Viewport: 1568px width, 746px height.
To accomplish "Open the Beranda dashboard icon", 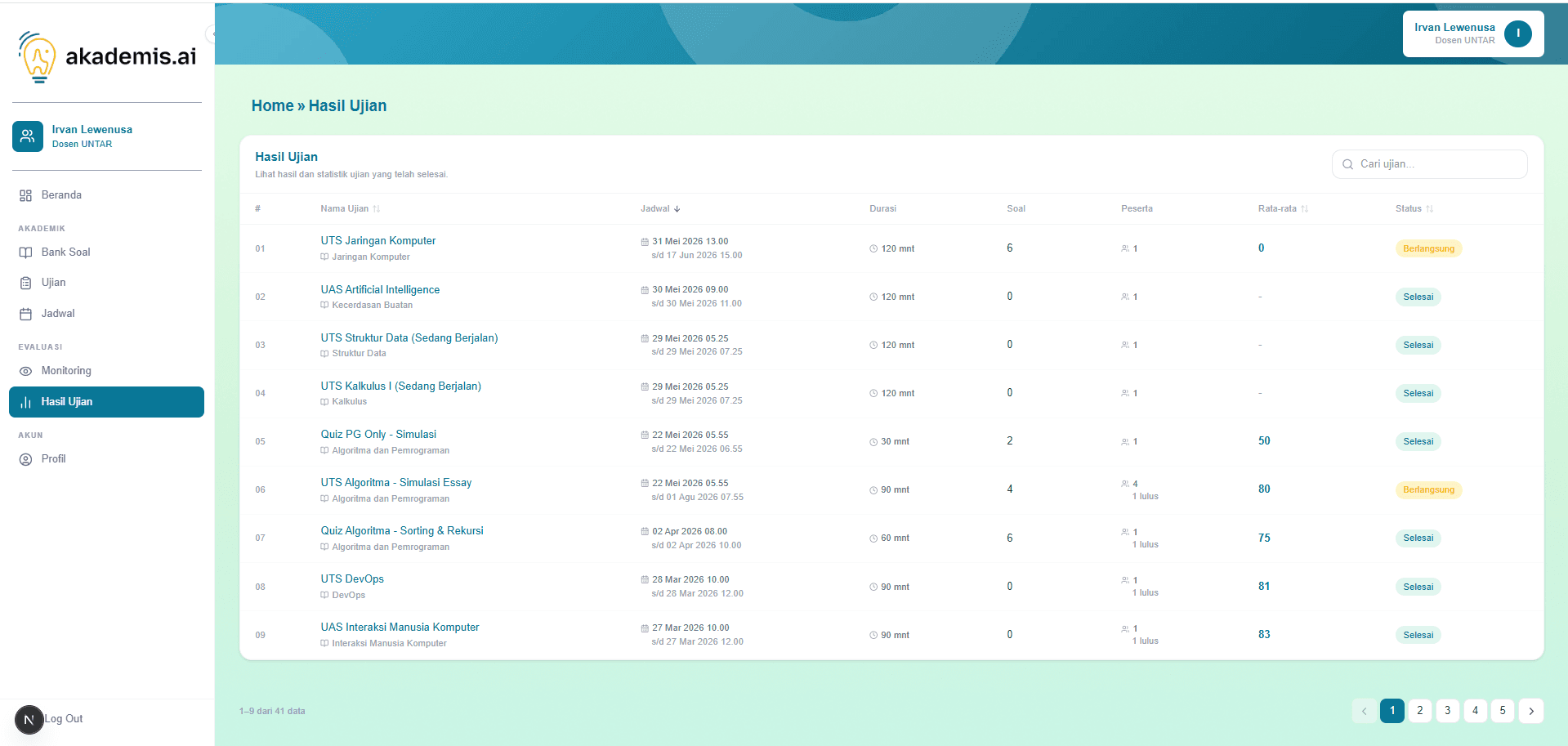I will [x=25, y=195].
